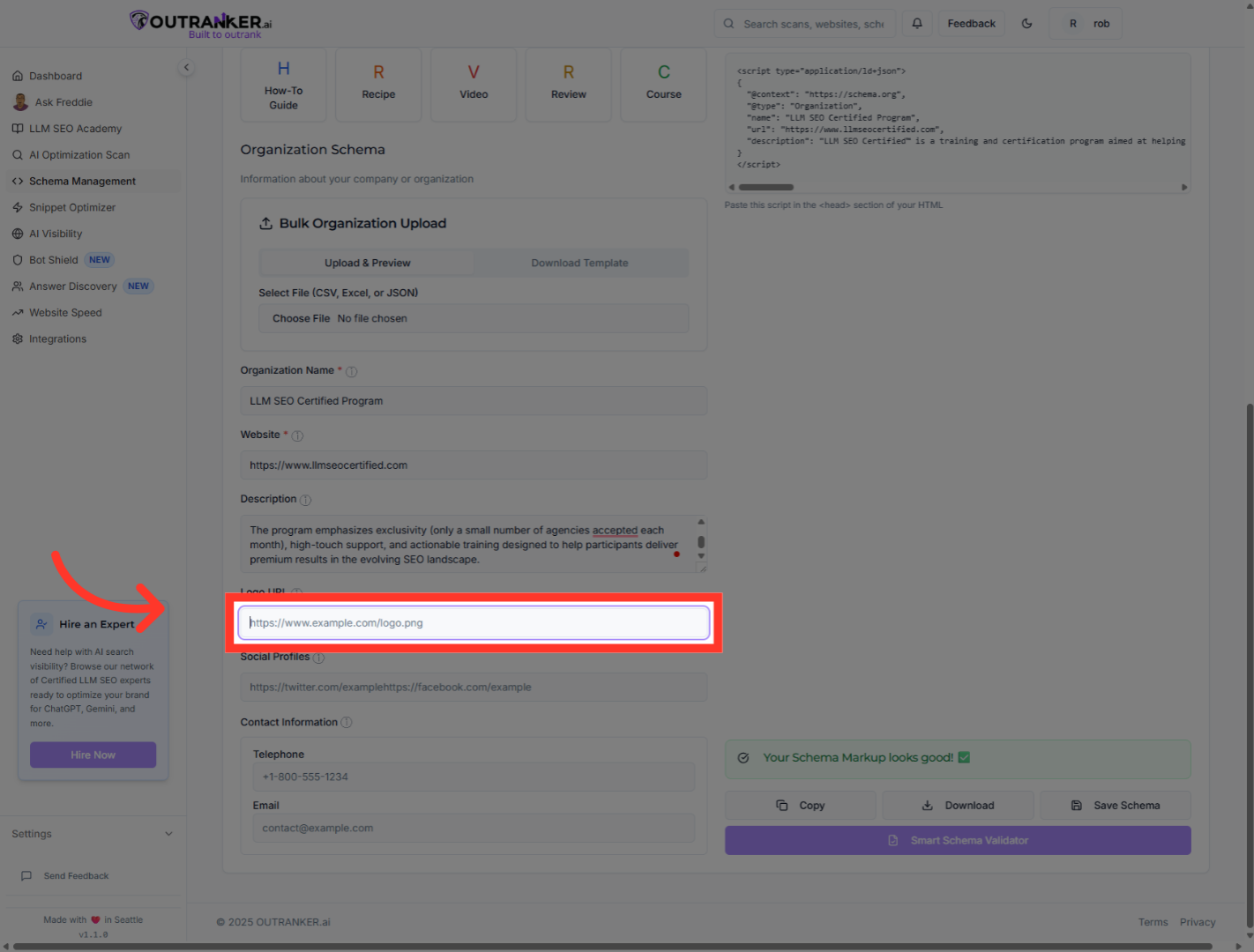Focus the Telephone input field
The image size is (1254, 952).
click(474, 777)
